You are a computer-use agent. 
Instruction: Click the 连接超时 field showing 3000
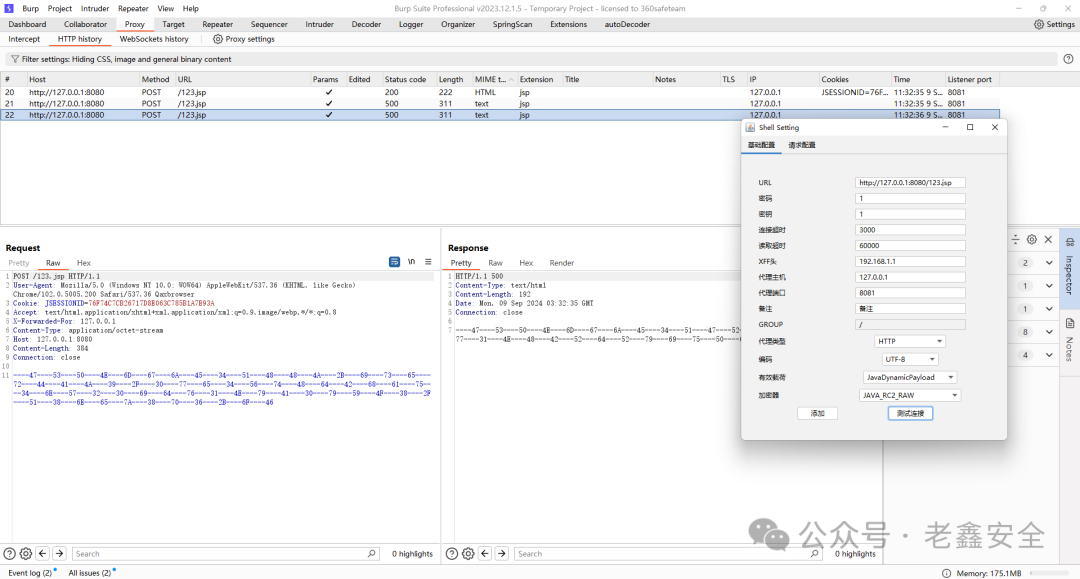pos(910,230)
